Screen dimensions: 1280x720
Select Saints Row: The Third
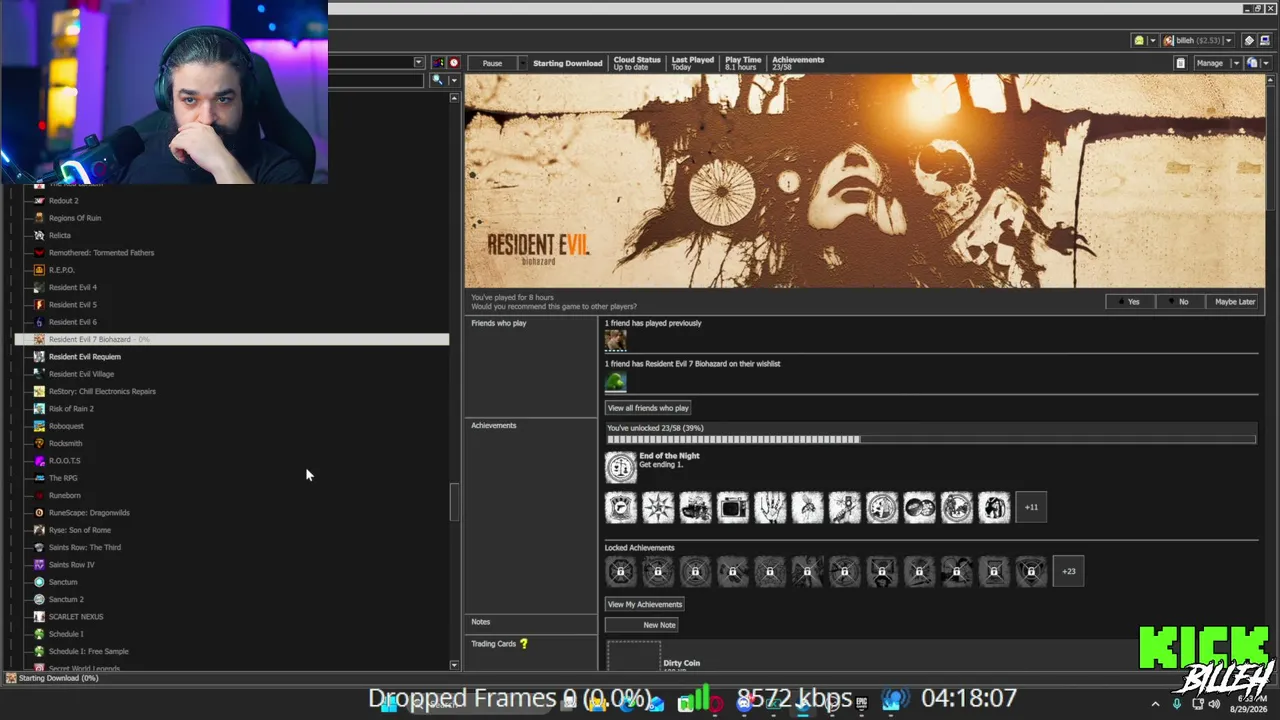[x=85, y=548]
